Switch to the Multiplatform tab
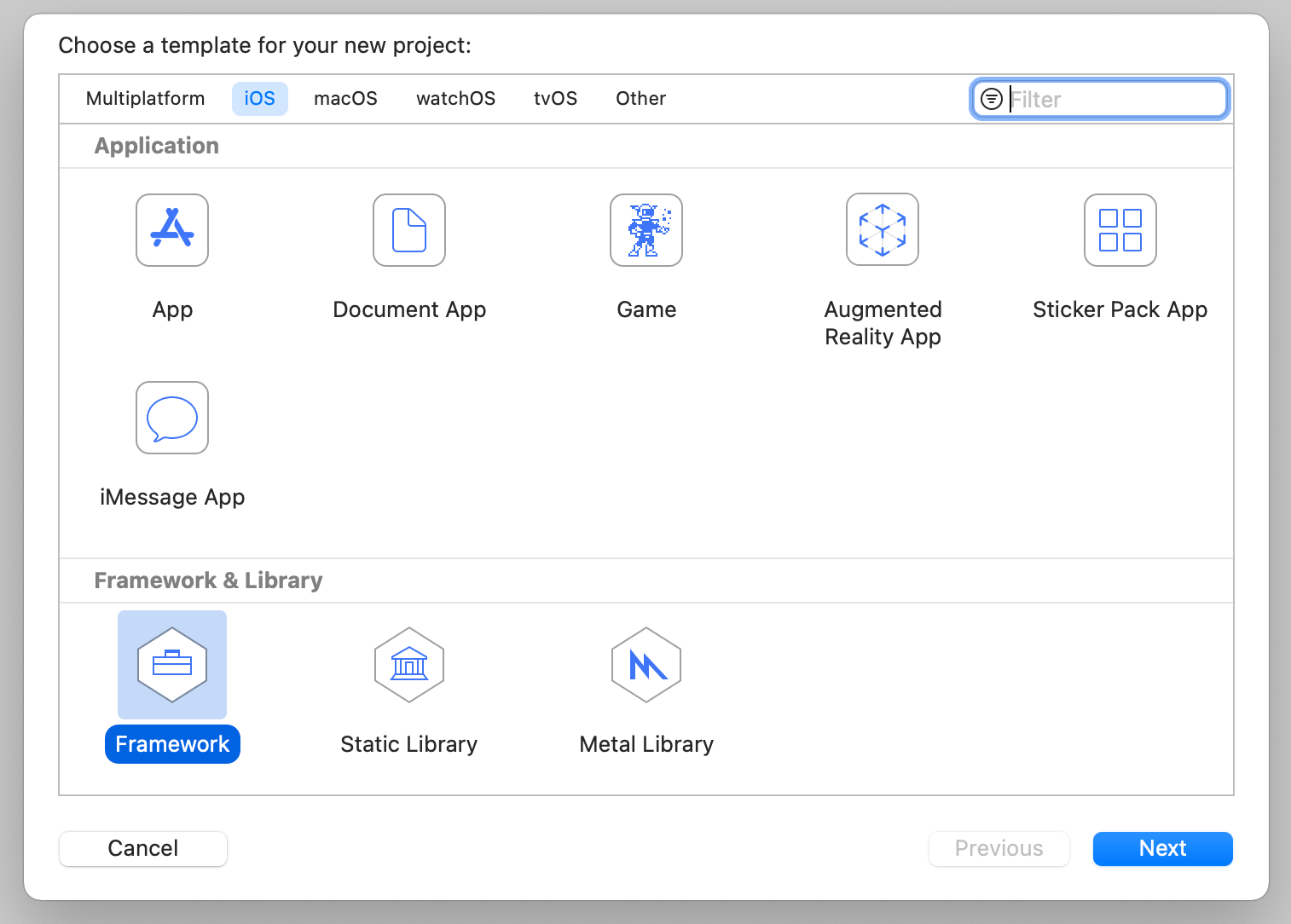Viewport: 1291px width, 924px height. click(146, 99)
